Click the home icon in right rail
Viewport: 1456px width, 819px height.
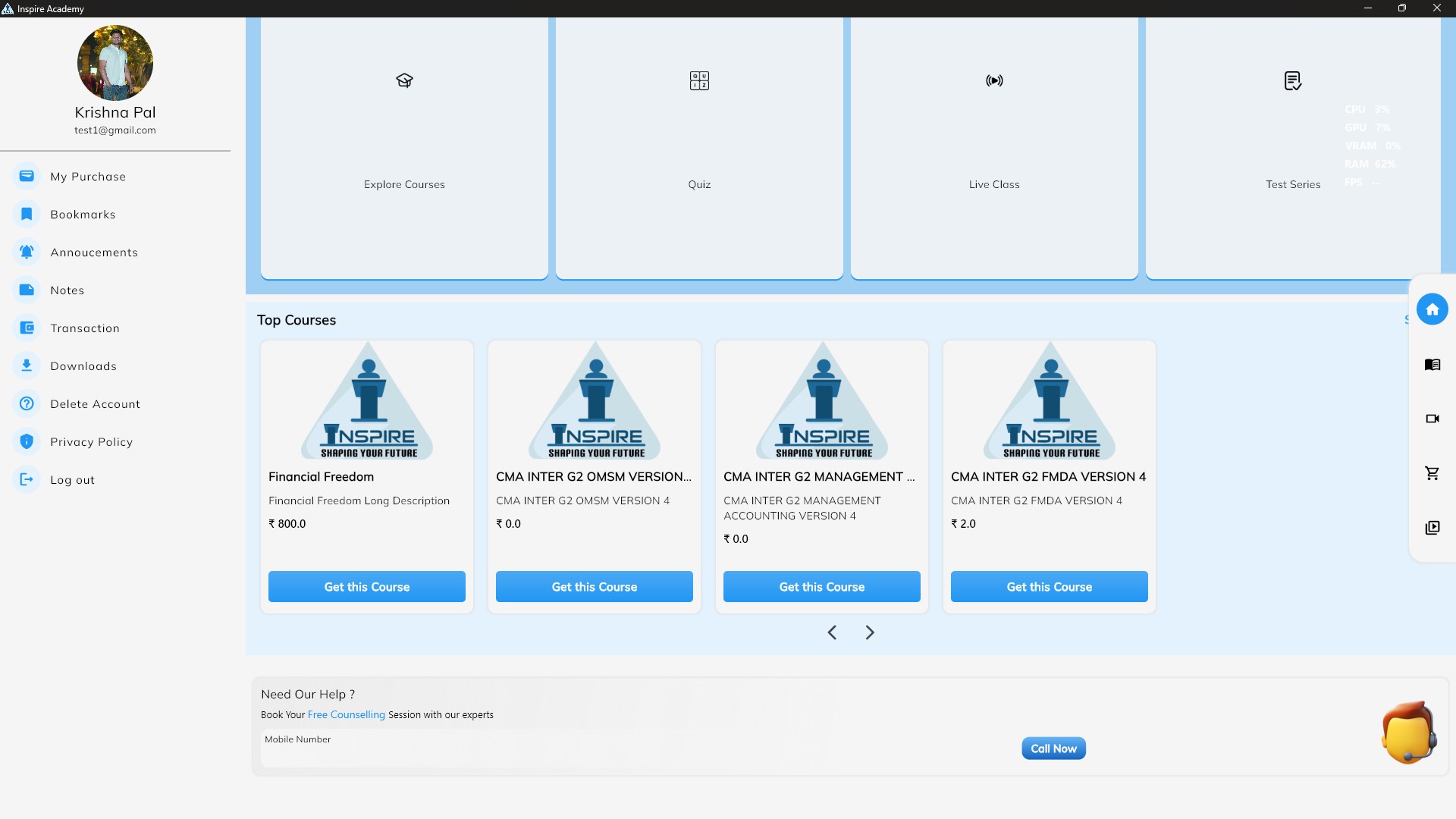click(1432, 309)
